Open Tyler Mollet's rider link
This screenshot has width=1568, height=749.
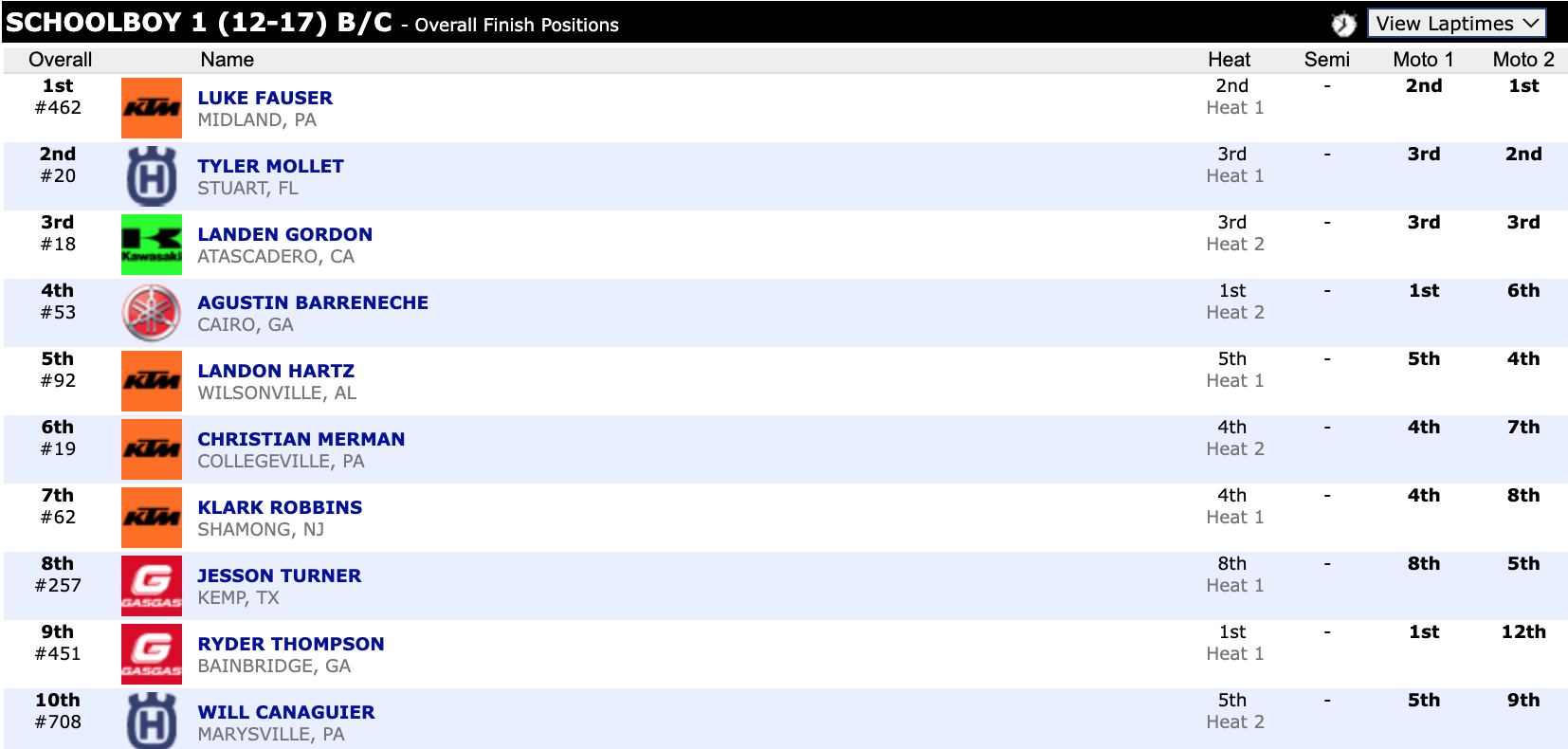(270, 166)
